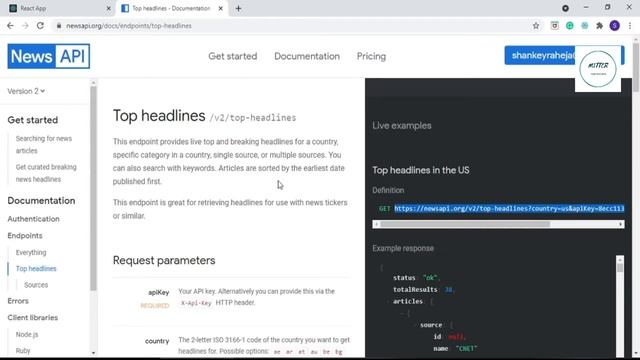Click the Example response label
The width and height of the screenshot is (640, 360).
(403, 248)
